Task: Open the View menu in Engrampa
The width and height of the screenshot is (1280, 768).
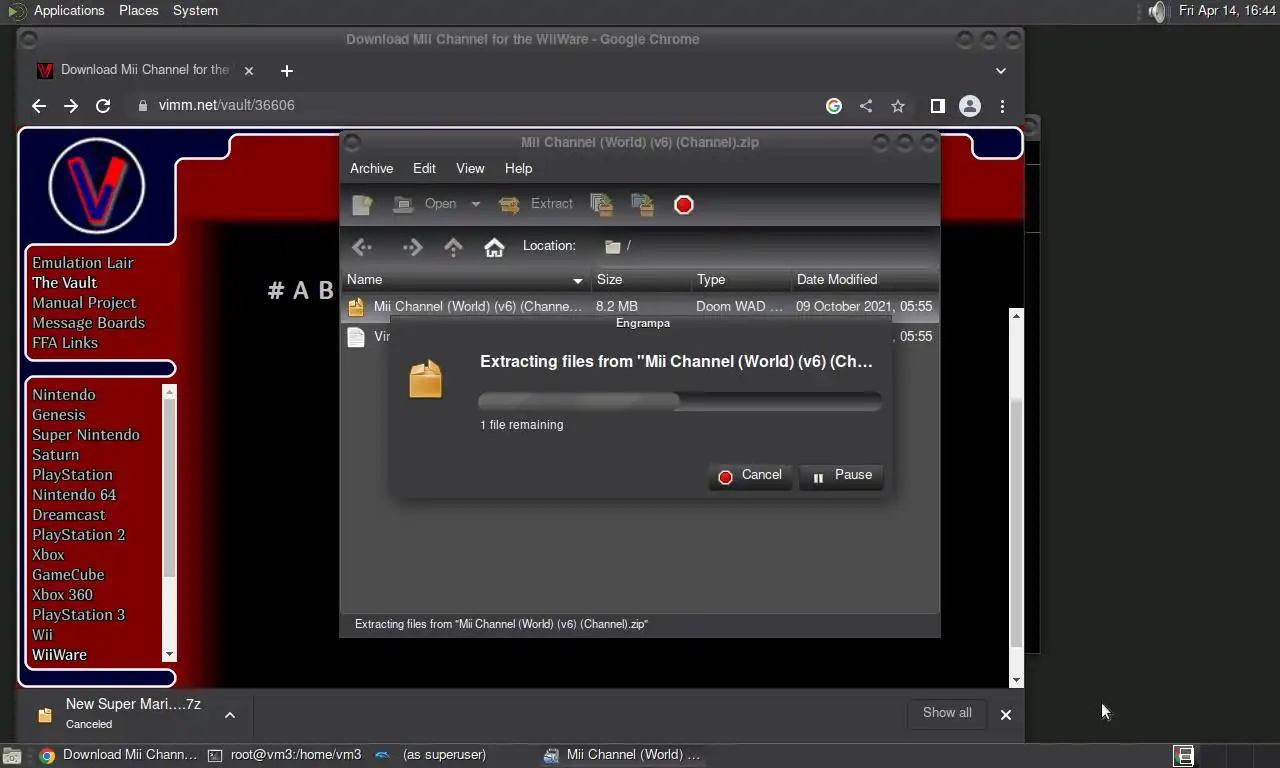Action: tap(470, 168)
